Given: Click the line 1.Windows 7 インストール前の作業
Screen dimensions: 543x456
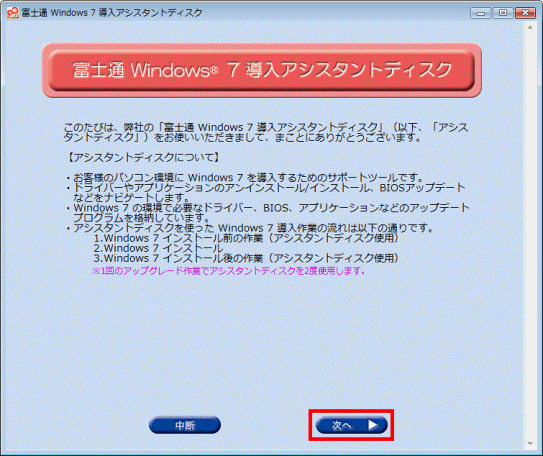Looking at the screenshot, I should (246, 238).
